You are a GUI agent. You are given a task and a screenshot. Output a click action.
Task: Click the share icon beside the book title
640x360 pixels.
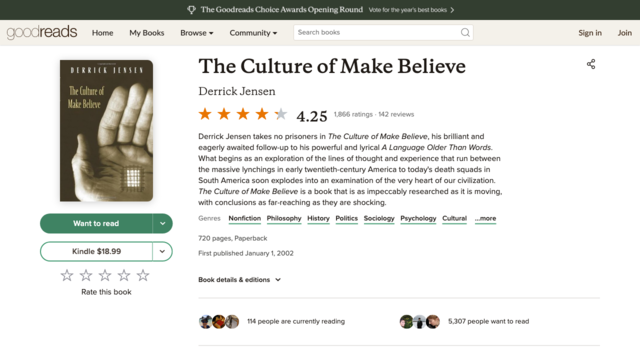click(591, 64)
